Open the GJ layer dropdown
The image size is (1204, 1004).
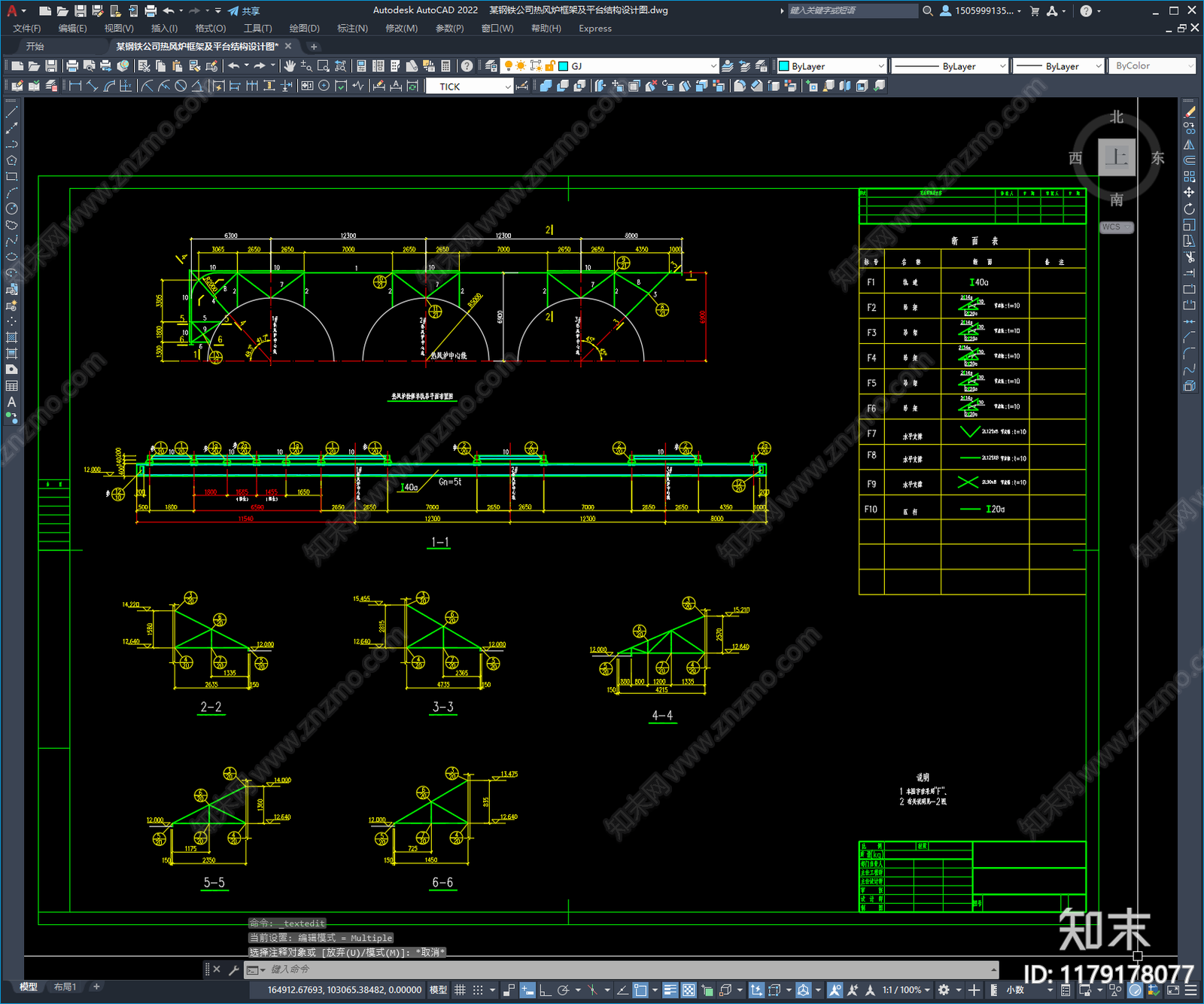[713, 66]
